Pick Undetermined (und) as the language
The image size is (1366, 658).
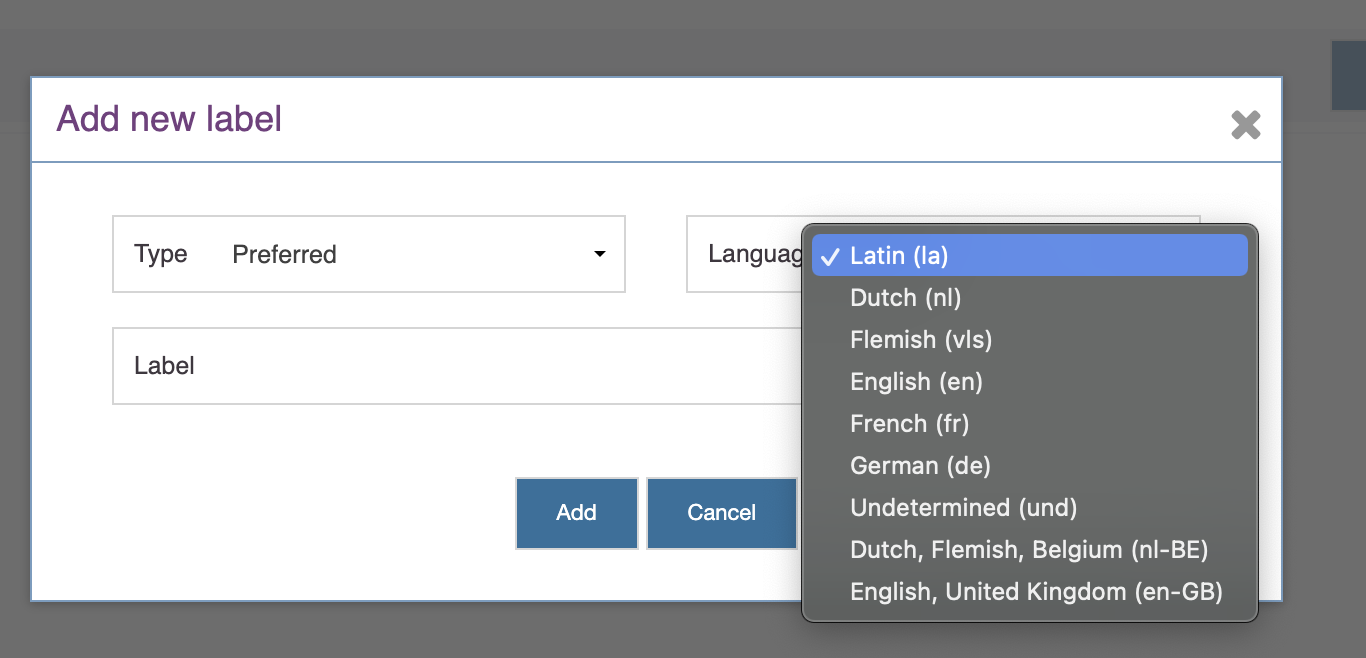click(x=963, y=507)
